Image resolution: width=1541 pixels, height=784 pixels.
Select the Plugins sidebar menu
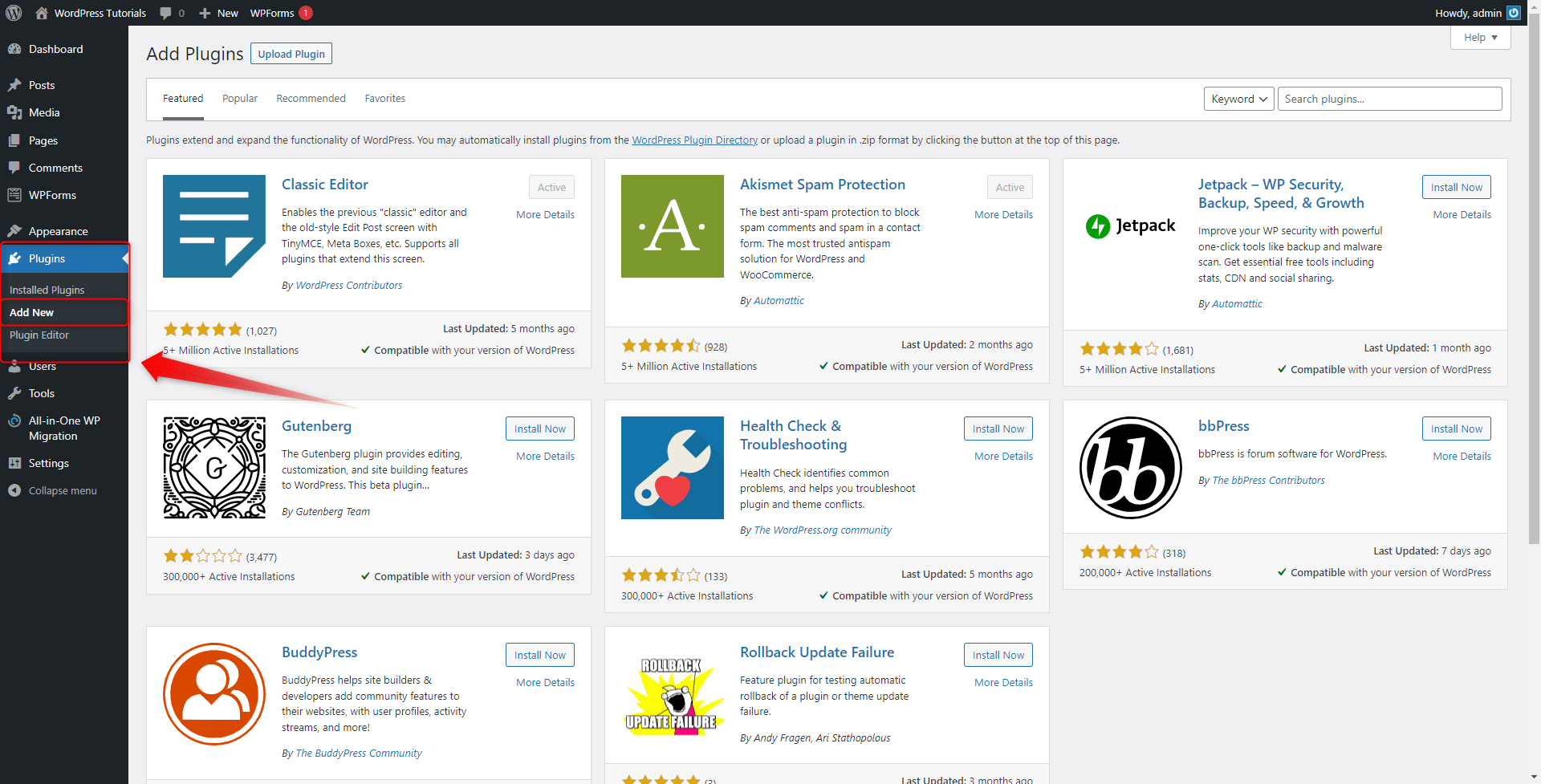pos(64,258)
